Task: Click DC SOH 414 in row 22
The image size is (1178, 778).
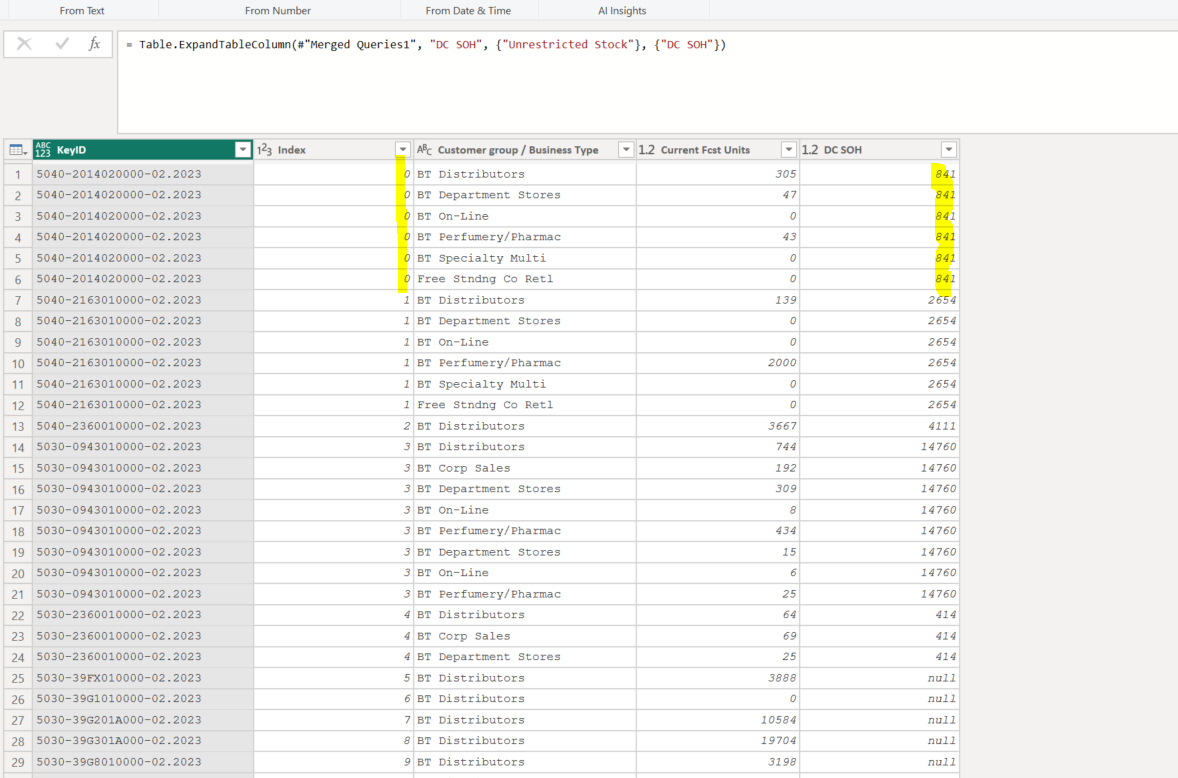Action: pos(879,615)
